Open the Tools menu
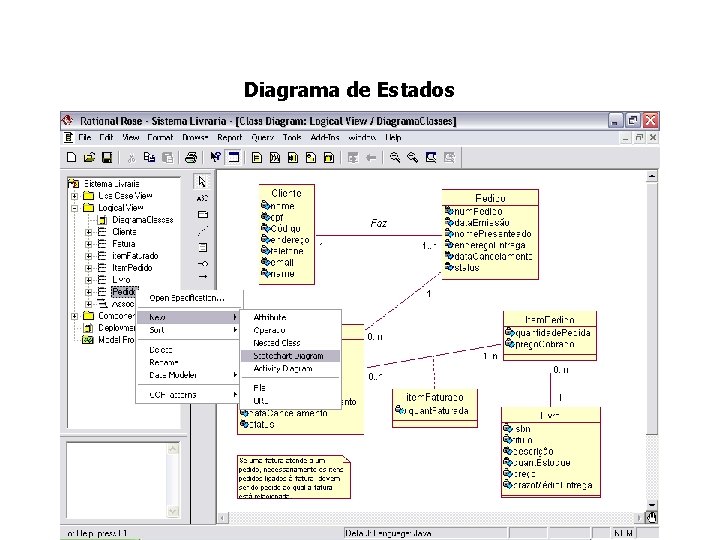 292,137
